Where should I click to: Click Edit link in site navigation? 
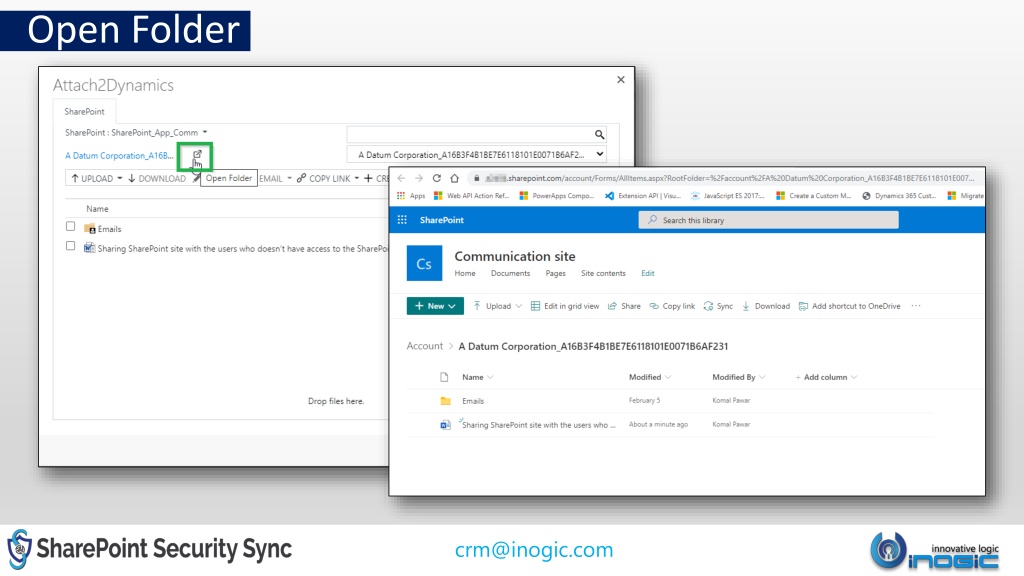[x=648, y=274]
